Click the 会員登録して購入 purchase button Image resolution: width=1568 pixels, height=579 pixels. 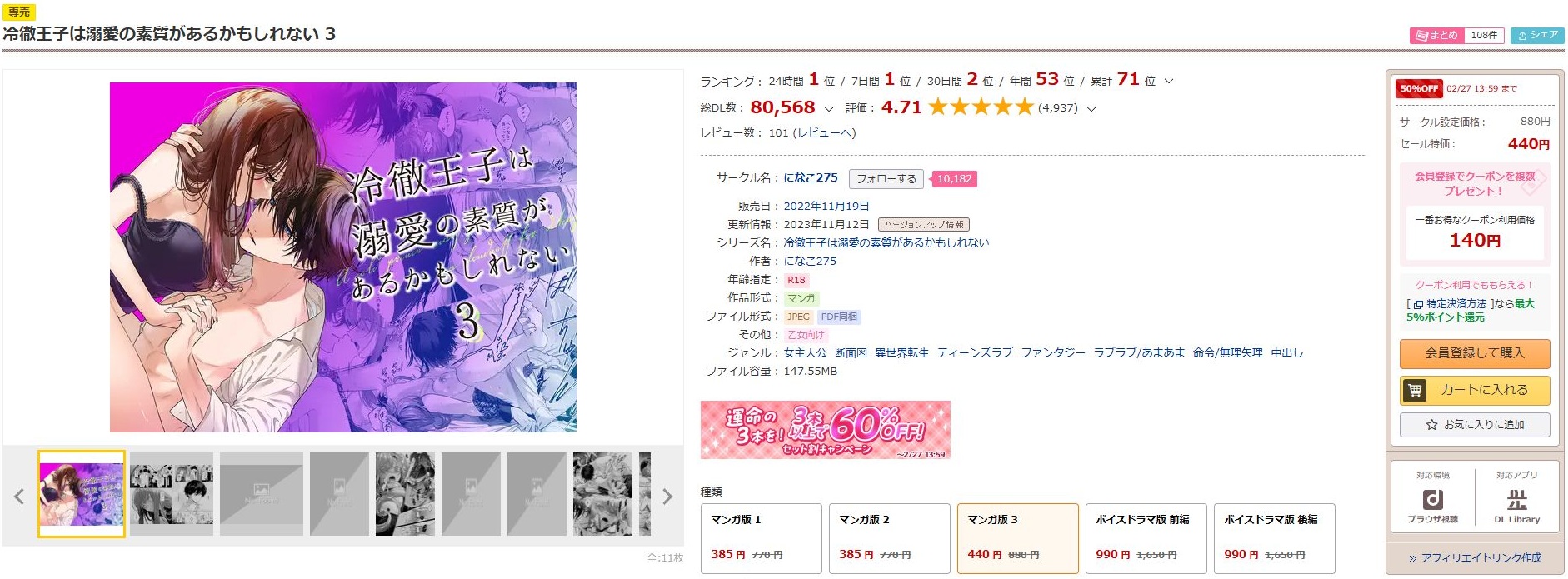pos(1474,354)
